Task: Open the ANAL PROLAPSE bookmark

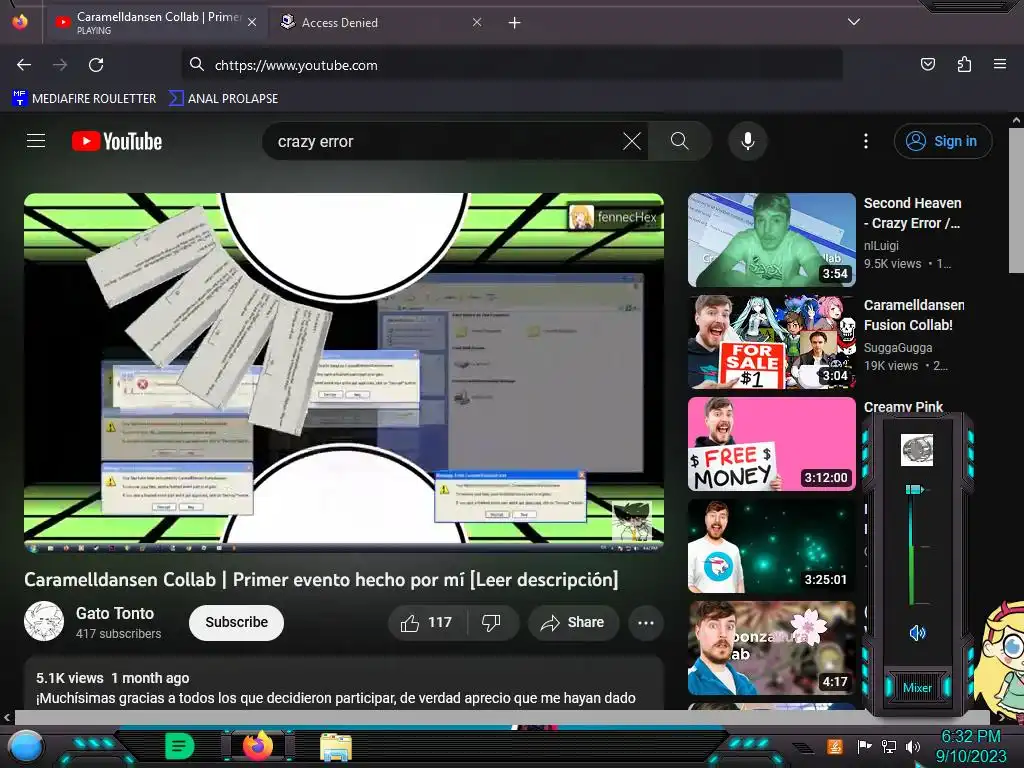Action: 223,99
